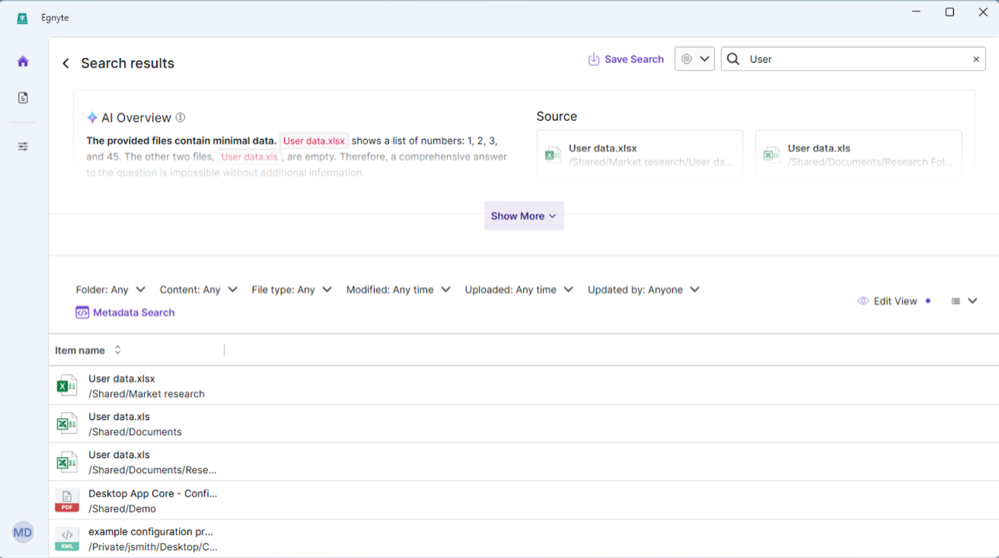
Task: Click the XML icon for example configuration
Action: 66,539
